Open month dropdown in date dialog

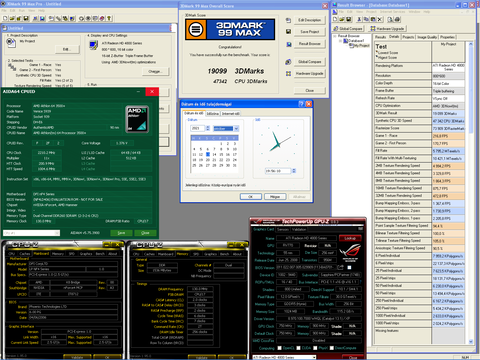236,128
